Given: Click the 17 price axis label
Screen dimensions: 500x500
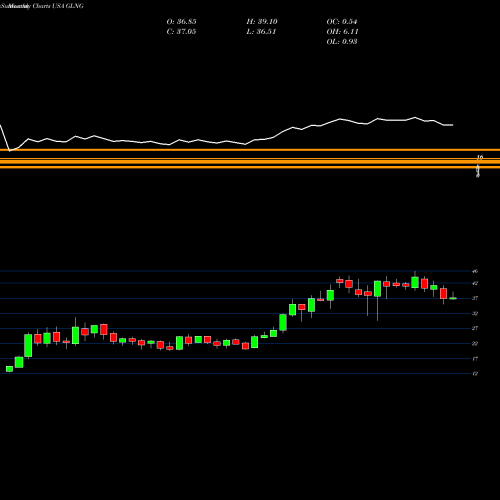Looking at the screenshot, I should pos(475,359).
